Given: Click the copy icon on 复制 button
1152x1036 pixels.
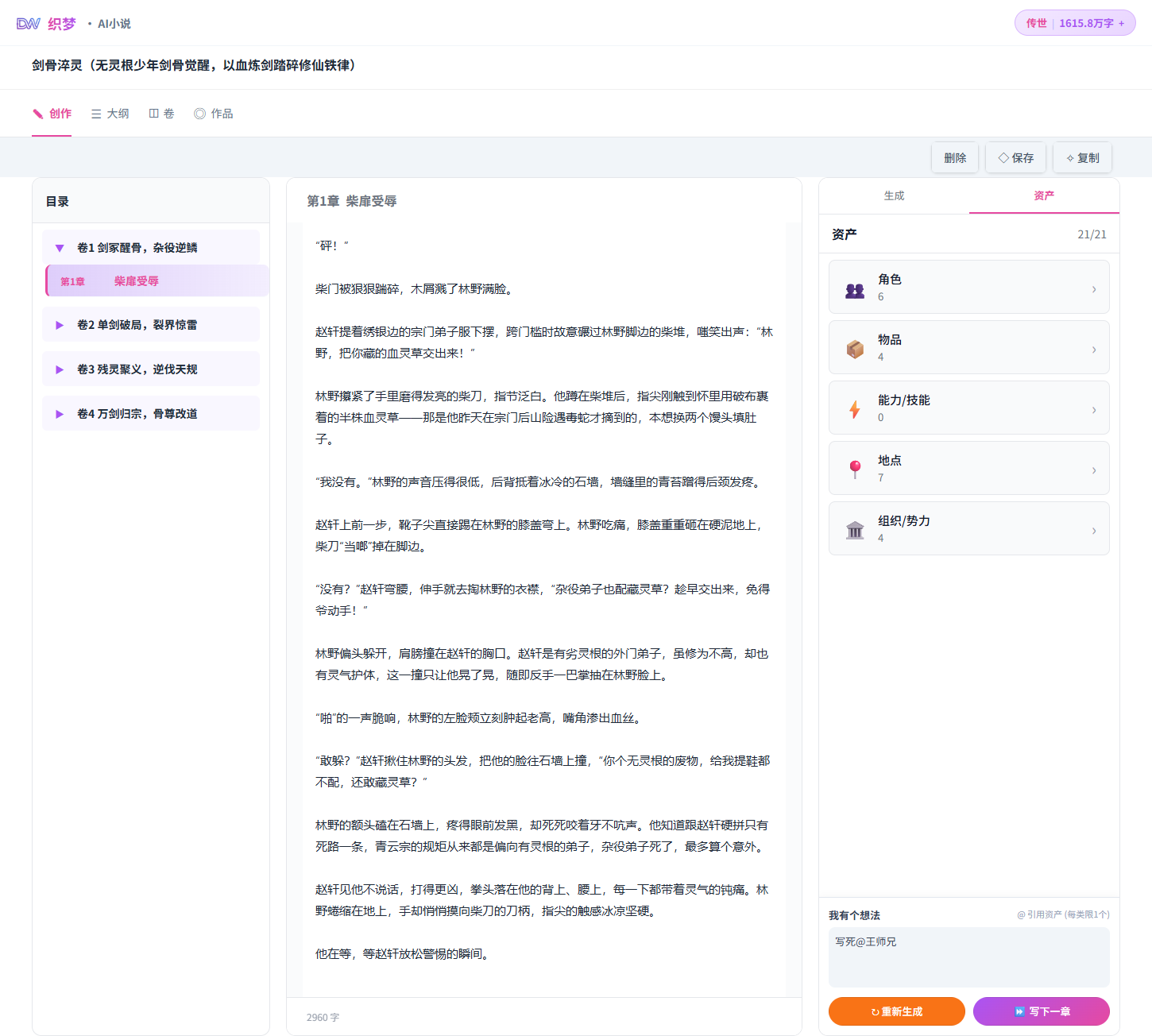Looking at the screenshot, I should [x=1069, y=157].
